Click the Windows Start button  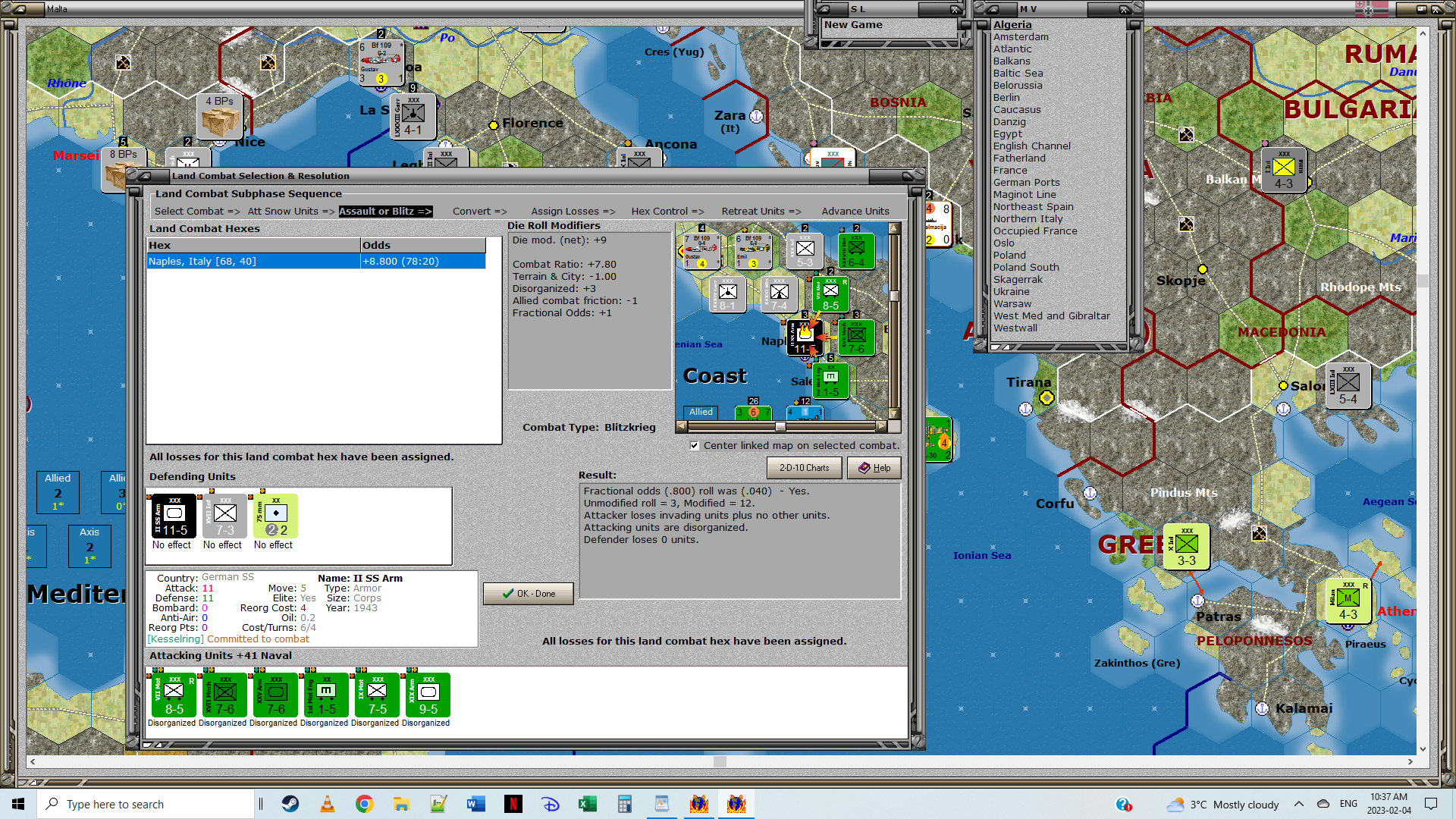[x=18, y=804]
